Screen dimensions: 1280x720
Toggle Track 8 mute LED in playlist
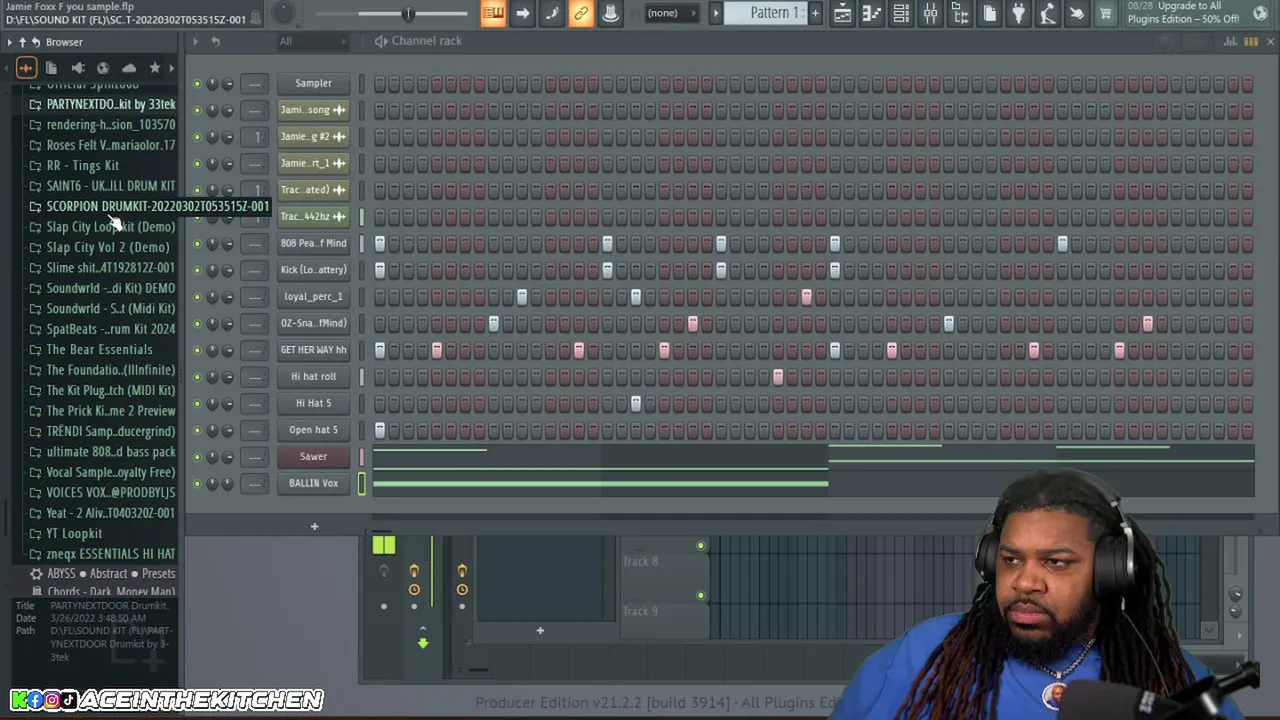tap(701, 546)
